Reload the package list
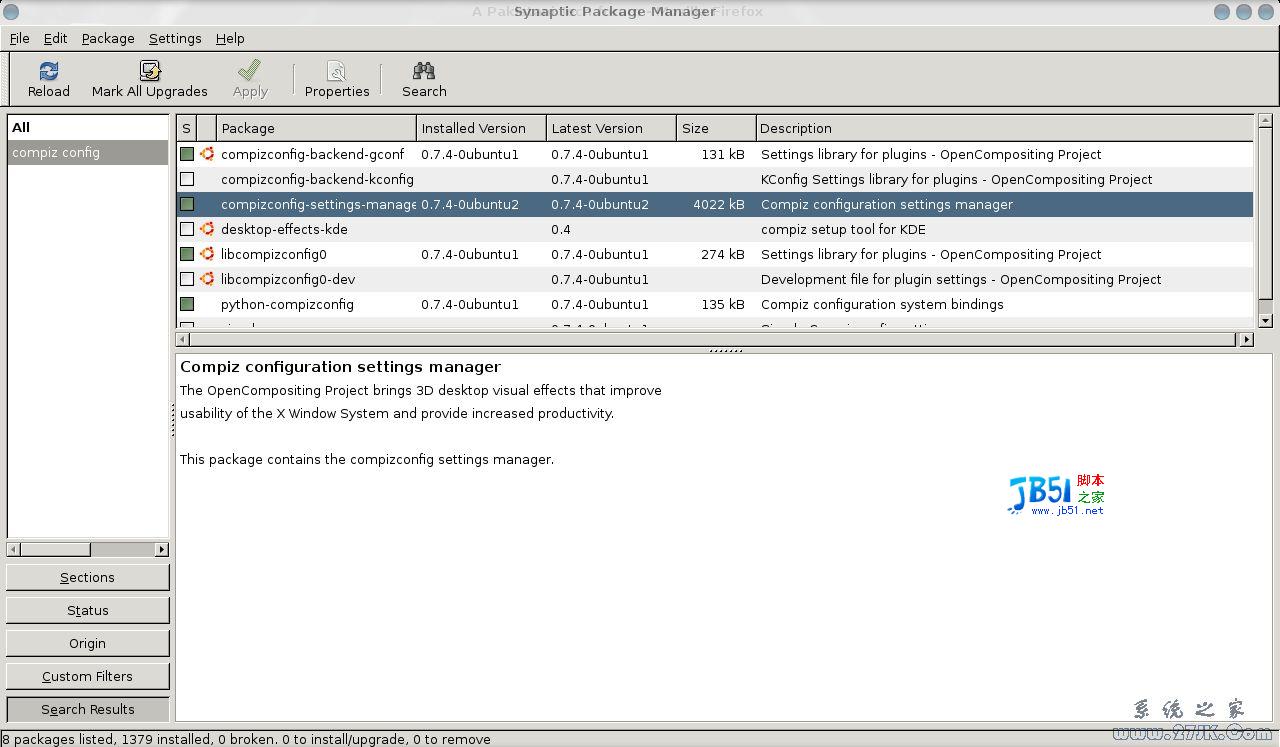This screenshot has height=747, width=1280. tap(48, 79)
